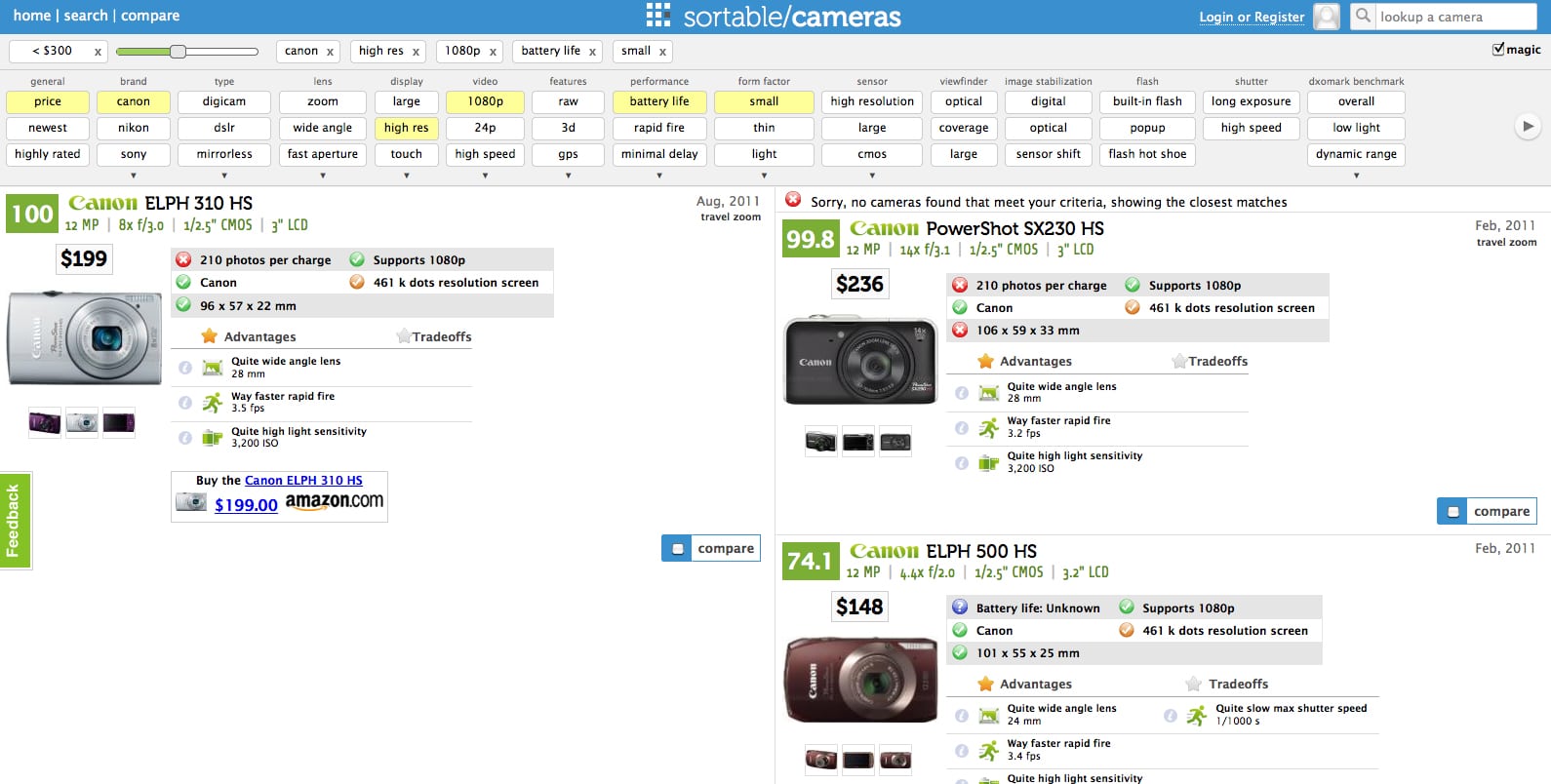Click info icon beside ELPH 310 wide angle lens

(x=185, y=368)
